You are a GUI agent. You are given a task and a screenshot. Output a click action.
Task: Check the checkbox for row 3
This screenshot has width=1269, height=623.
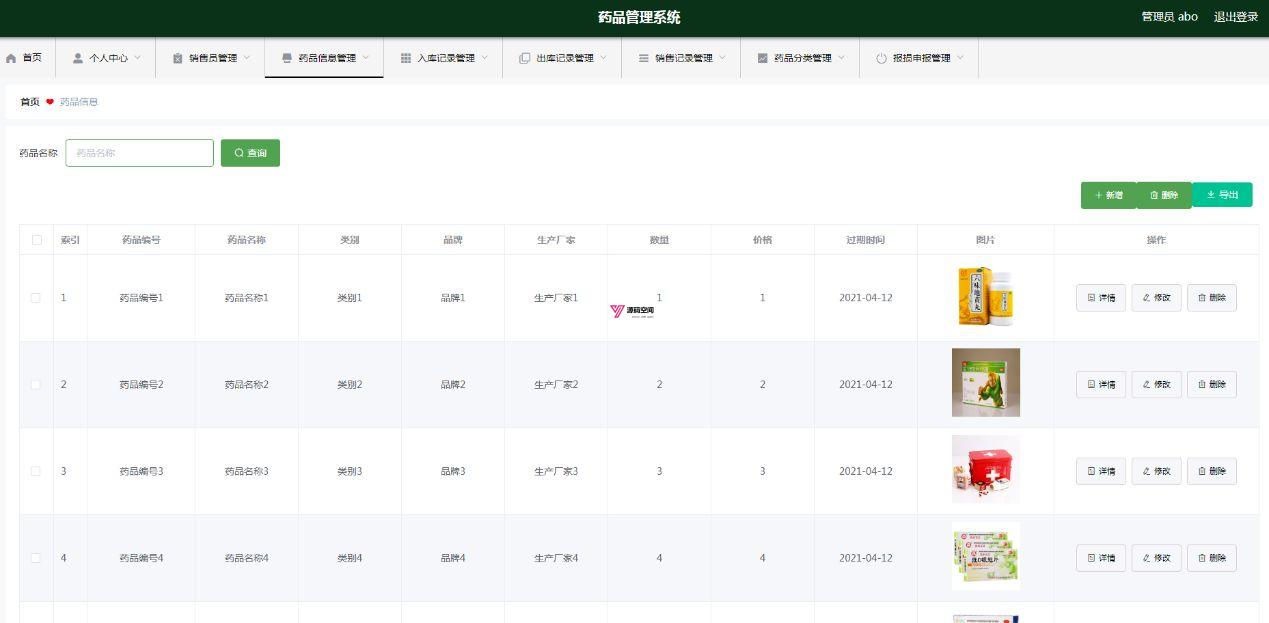37,471
